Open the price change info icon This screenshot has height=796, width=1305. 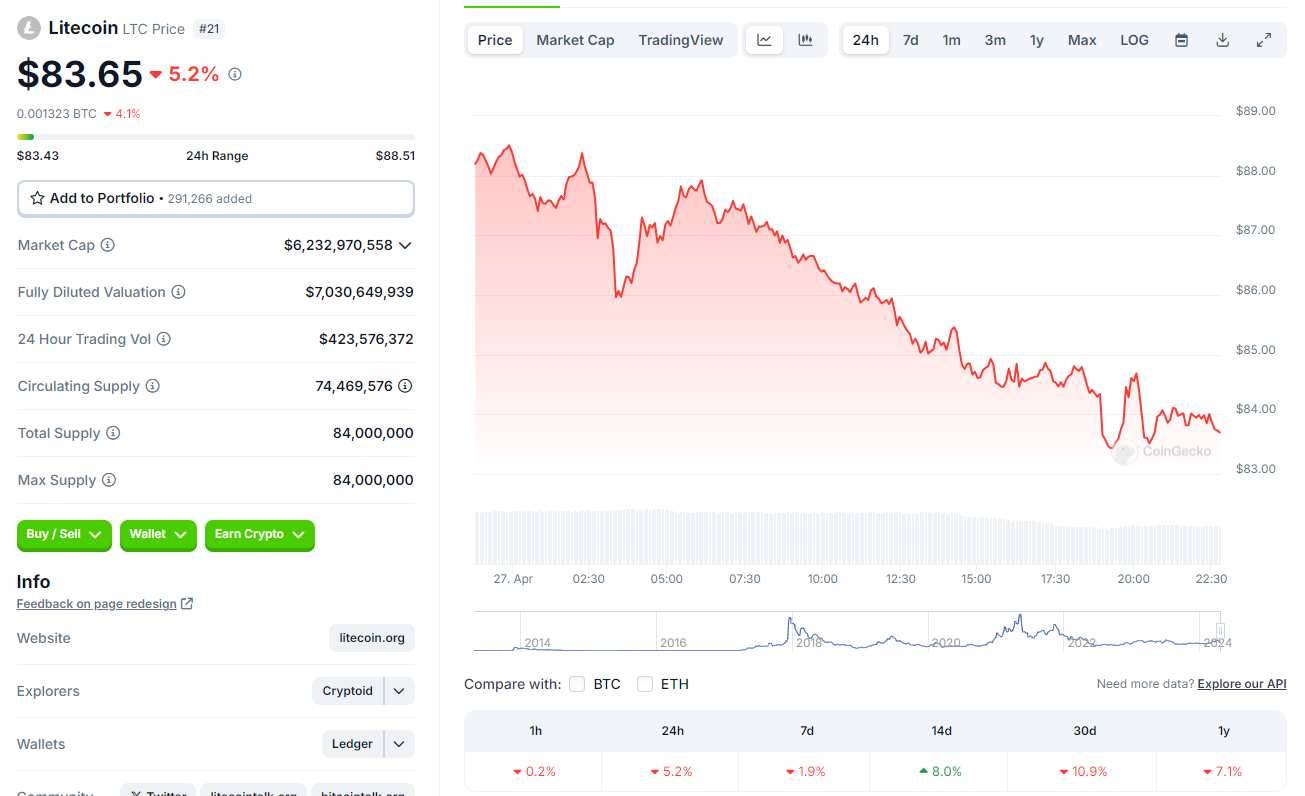[235, 74]
